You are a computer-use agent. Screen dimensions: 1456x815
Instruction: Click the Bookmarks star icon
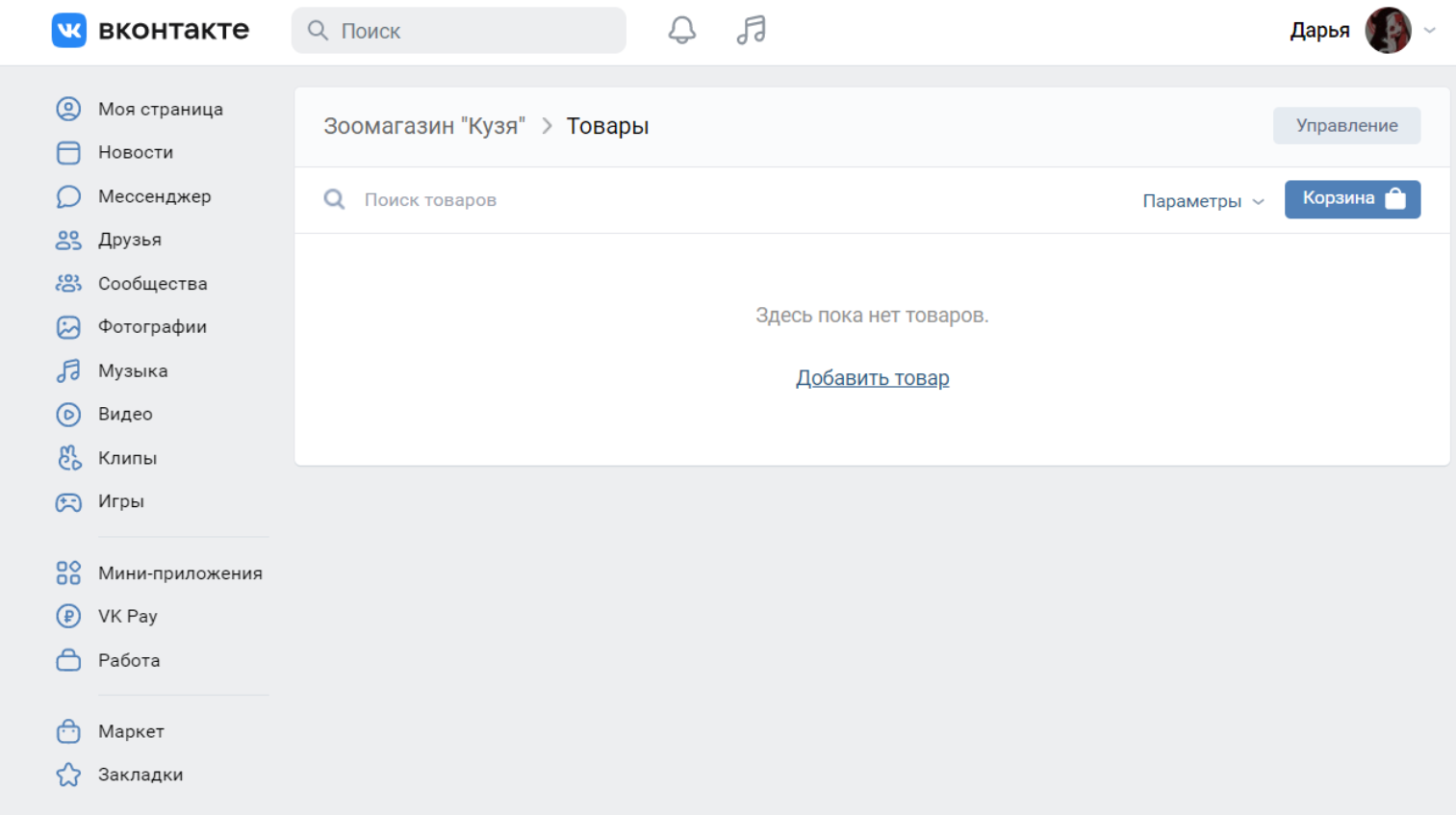coord(68,775)
